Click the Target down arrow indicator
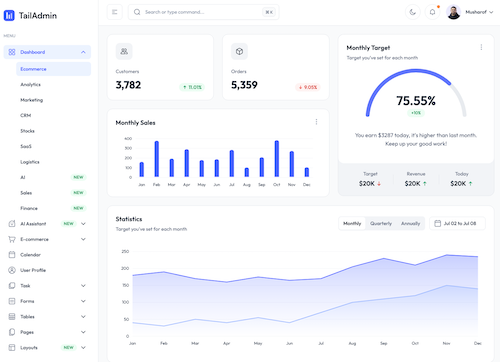Screen dimensions: 500x362 coord(379,184)
